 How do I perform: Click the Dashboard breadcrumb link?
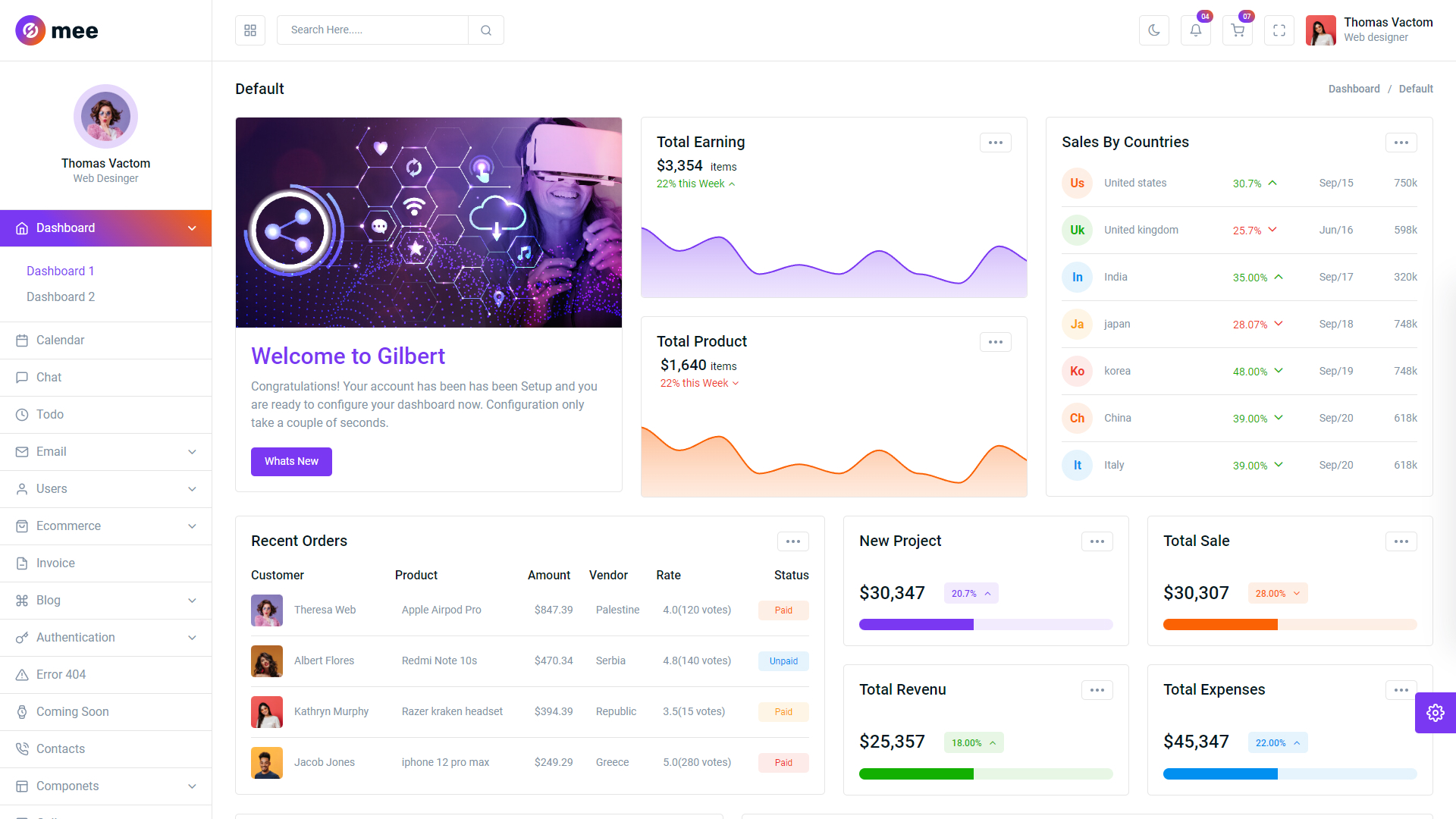pyautogui.click(x=1354, y=89)
